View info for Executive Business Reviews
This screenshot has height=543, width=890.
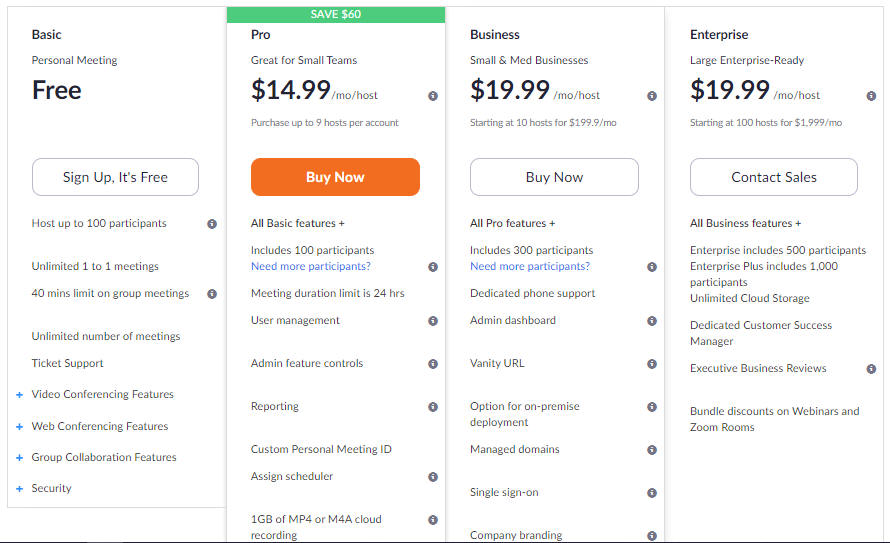(x=871, y=369)
